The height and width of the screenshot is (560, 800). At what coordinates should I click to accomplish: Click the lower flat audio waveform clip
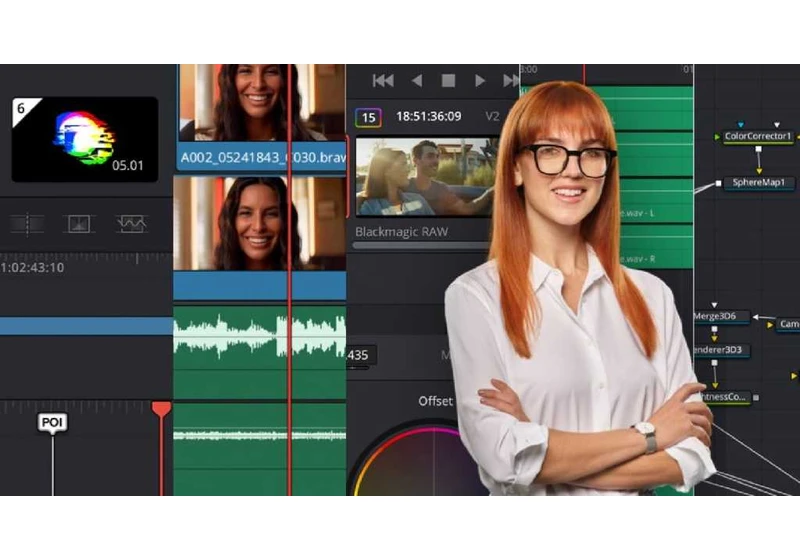[260, 435]
